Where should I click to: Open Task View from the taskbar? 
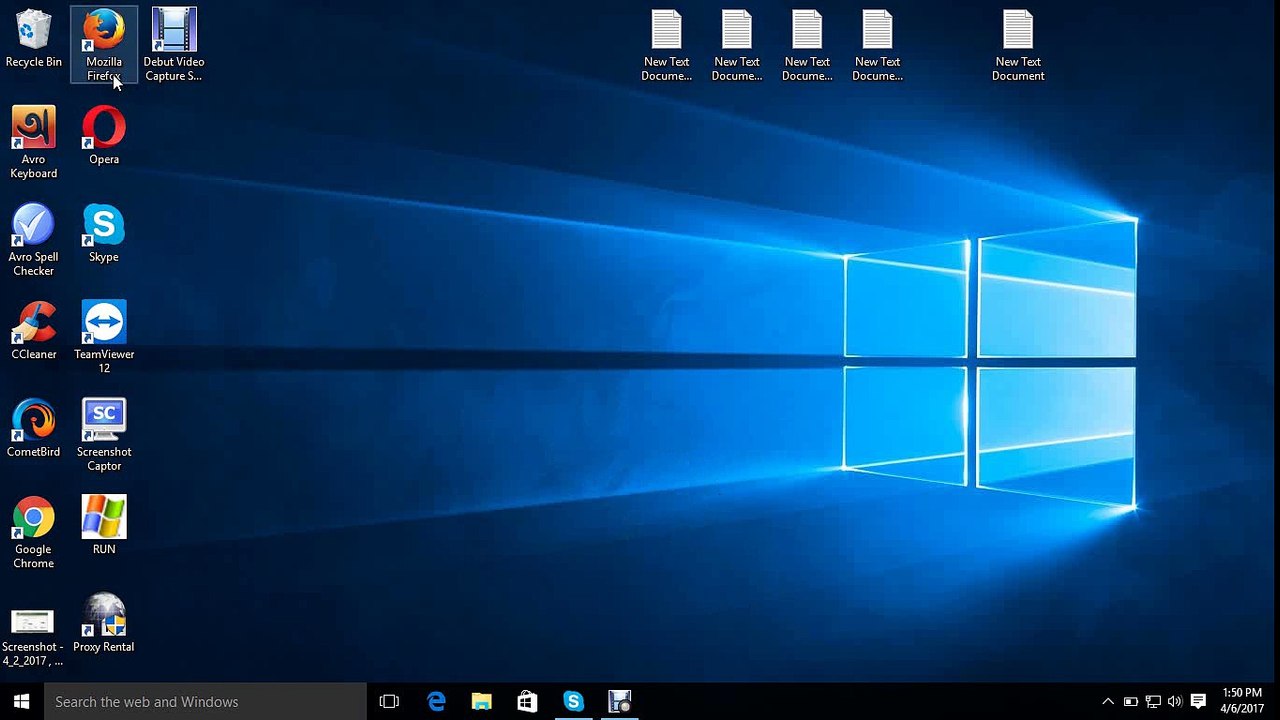389,702
